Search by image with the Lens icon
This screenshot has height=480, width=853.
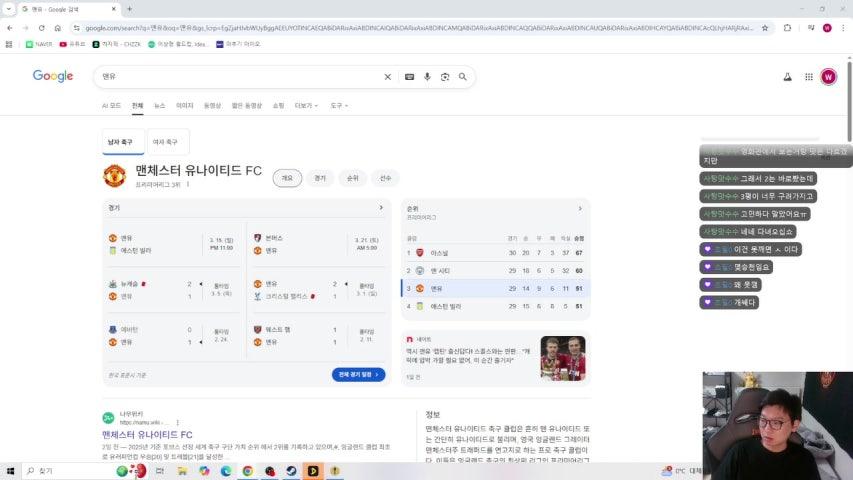click(x=445, y=77)
